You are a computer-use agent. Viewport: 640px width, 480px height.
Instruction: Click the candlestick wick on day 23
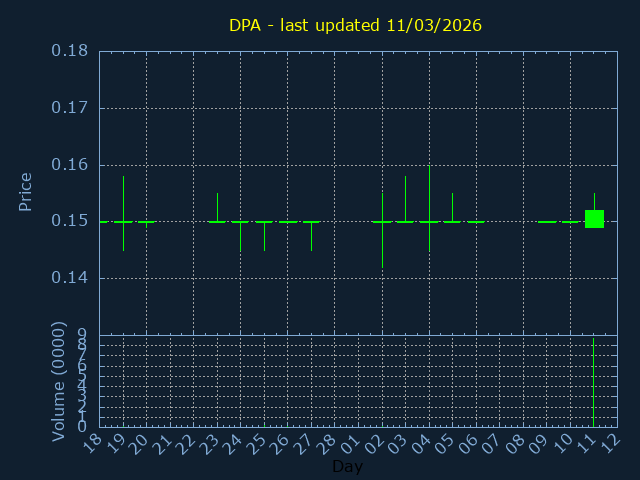point(217,205)
